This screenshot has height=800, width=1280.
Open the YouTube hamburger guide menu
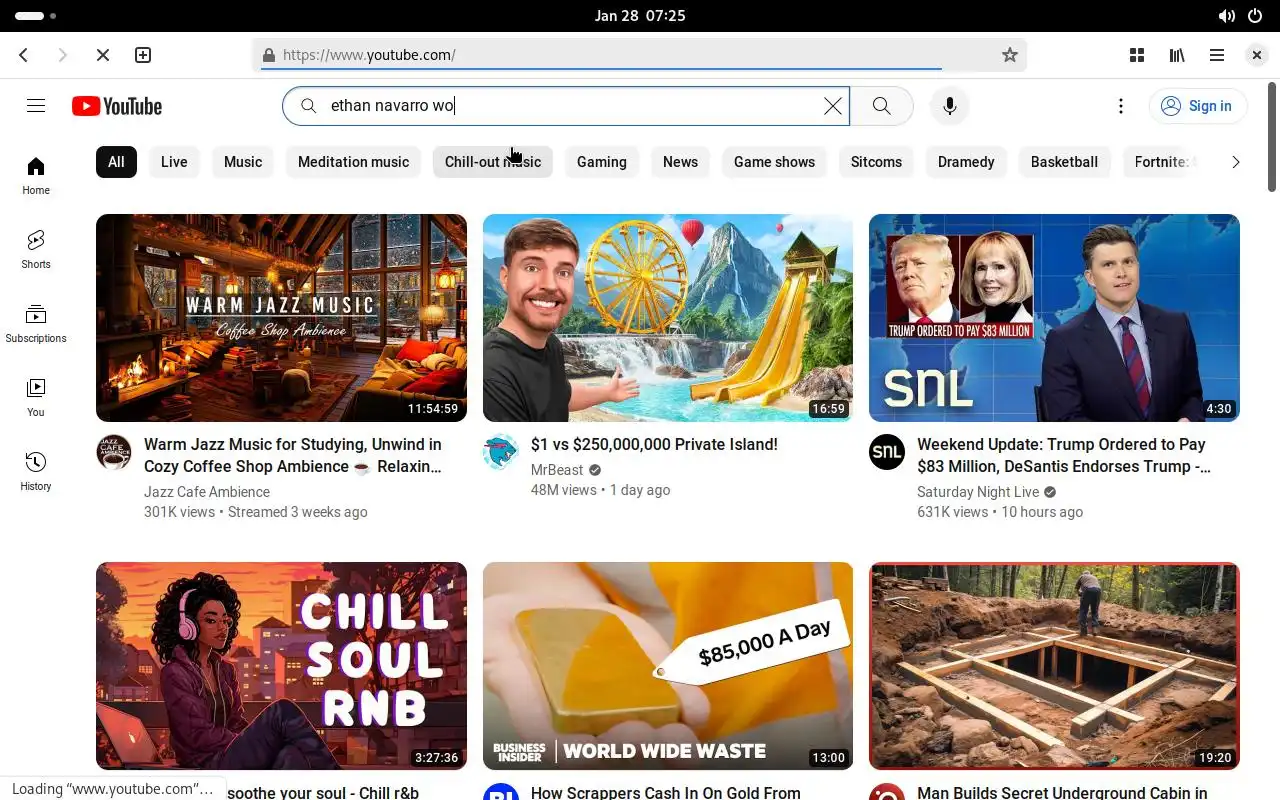[x=36, y=106]
